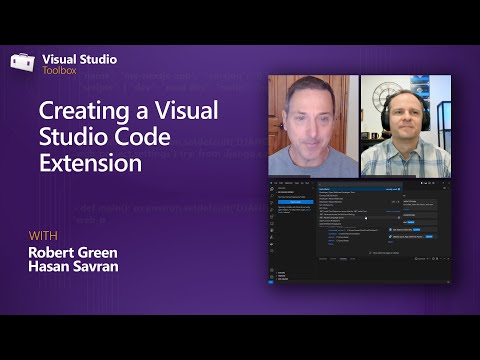The height and width of the screenshot is (360, 480).
Task: Select Hasan Savran's webcam video thumbnail
Action: click(406, 126)
